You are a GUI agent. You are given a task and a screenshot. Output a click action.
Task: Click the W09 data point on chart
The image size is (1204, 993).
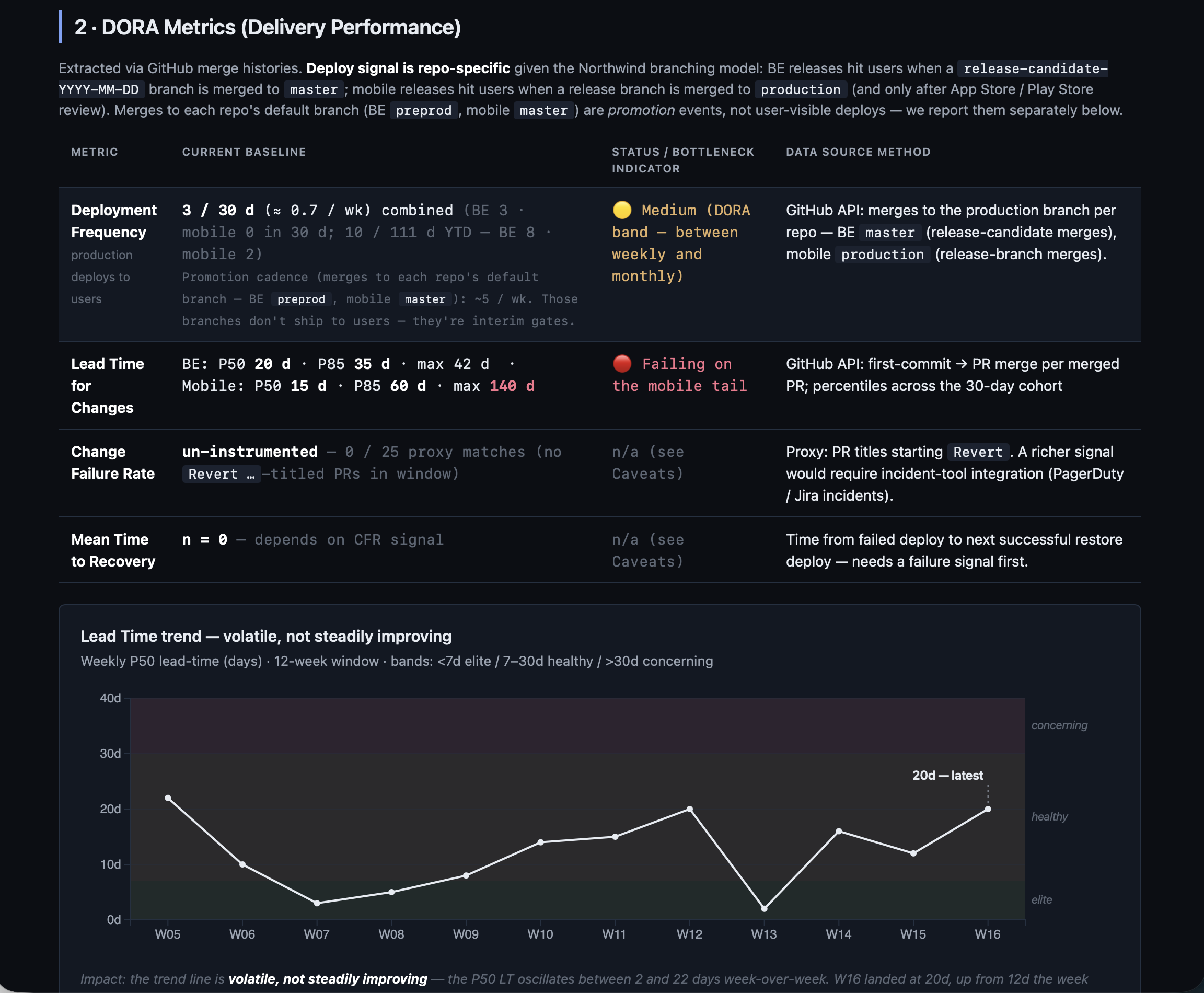tap(466, 876)
